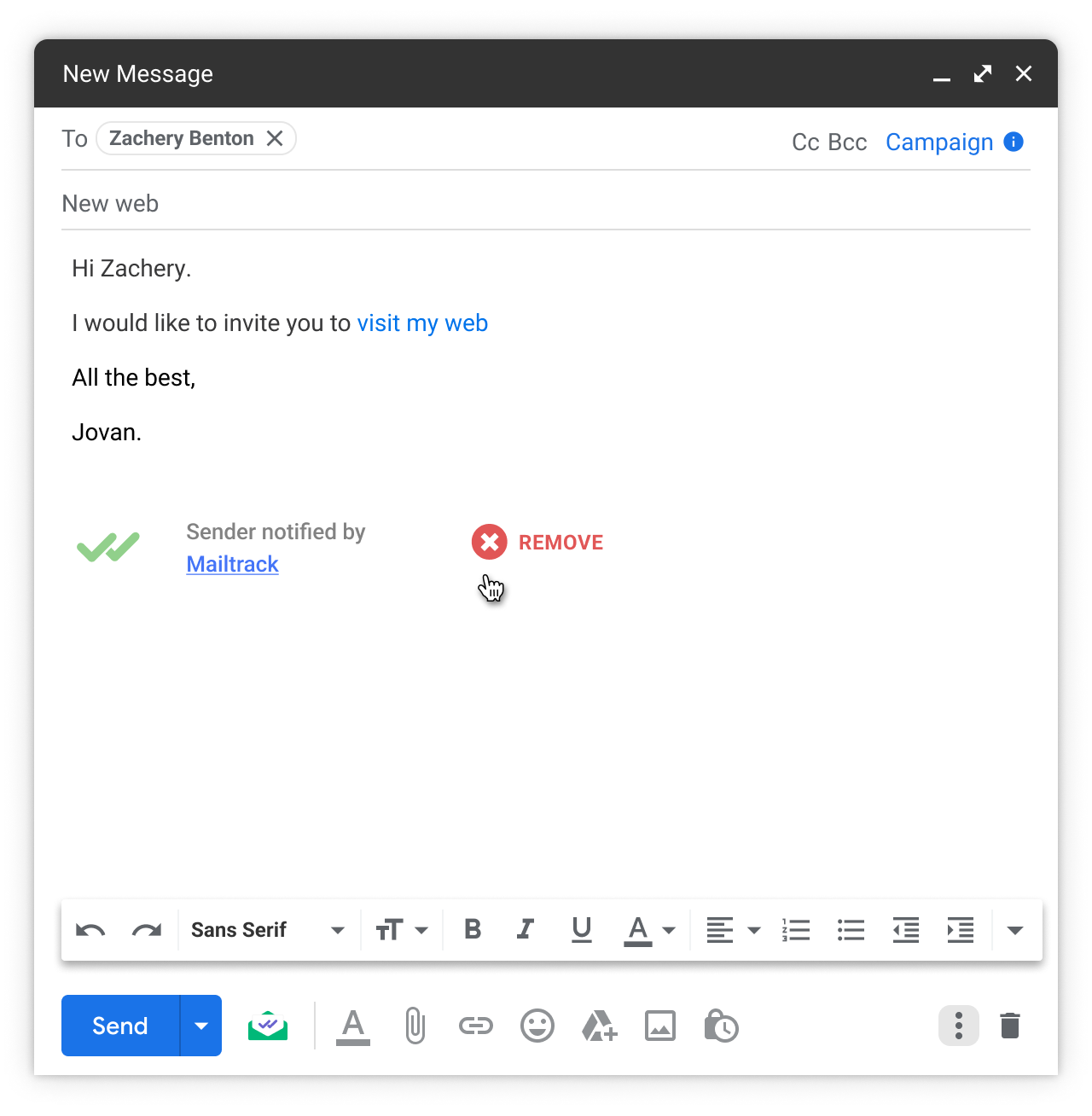Click the red REMOVE signature button
1092x1116 pixels.
pos(538,543)
